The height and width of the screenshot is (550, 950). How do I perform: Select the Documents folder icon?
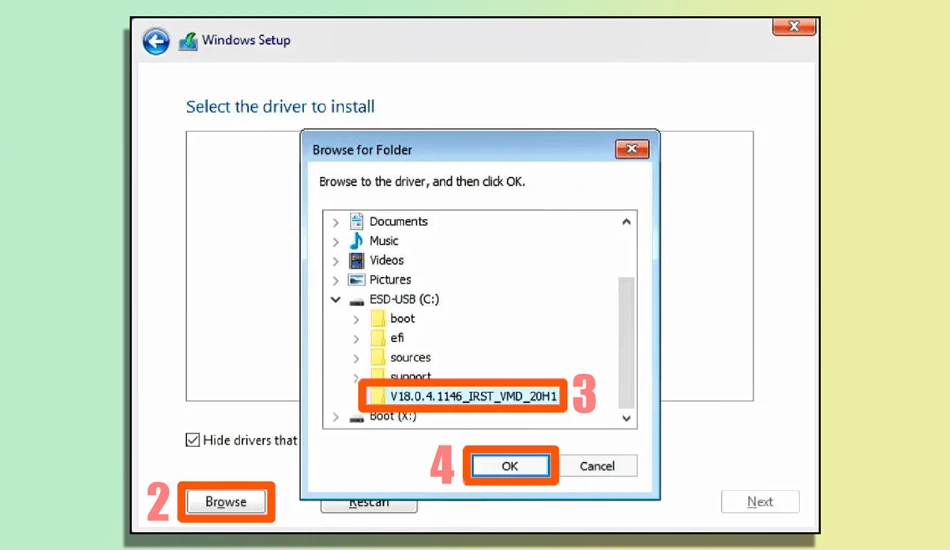(x=356, y=221)
